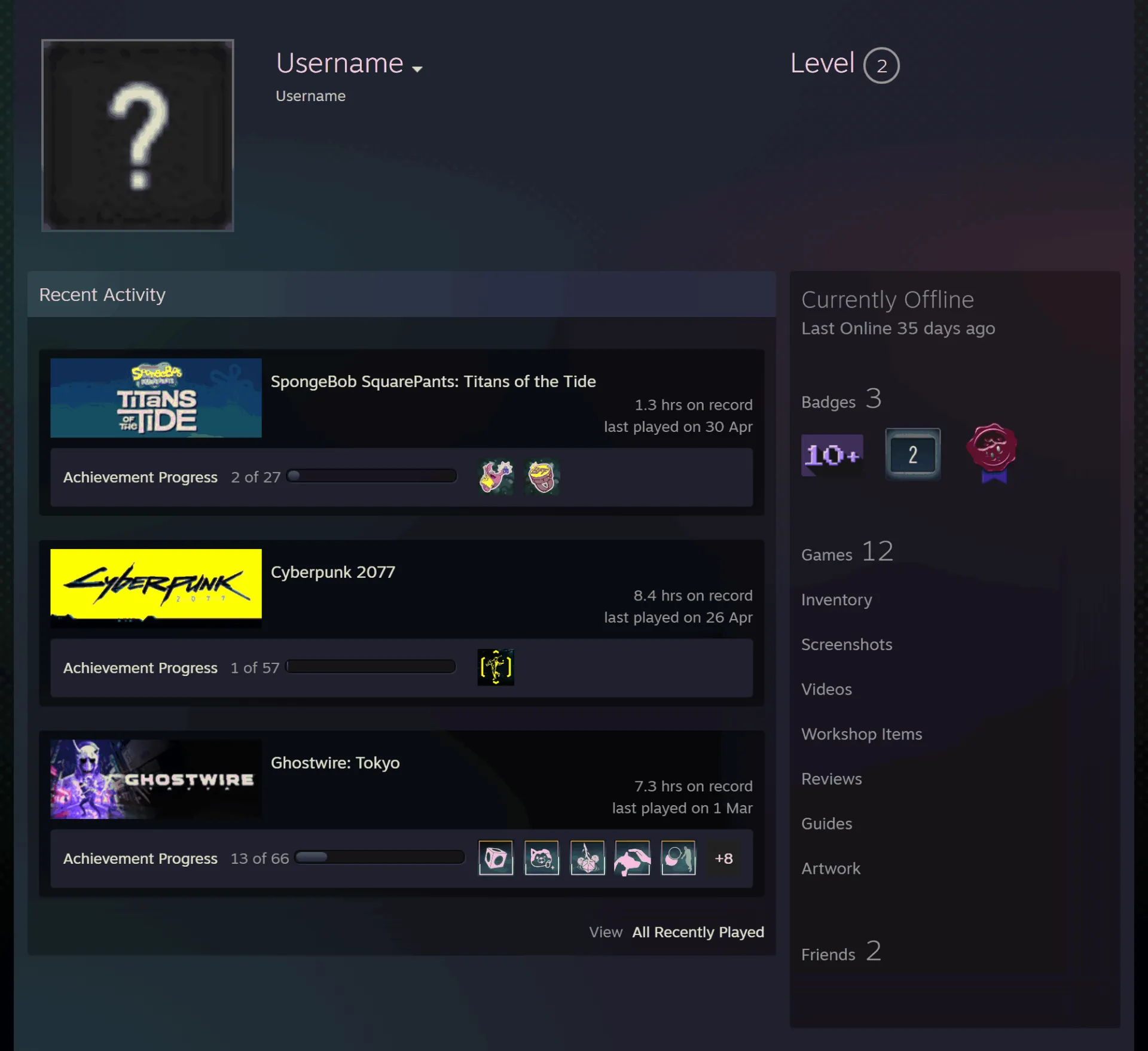The height and width of the screenshot is (1051, 1148).
Task: Click Cyberpunk 1 of 57 progress bar
Action: 371,666
